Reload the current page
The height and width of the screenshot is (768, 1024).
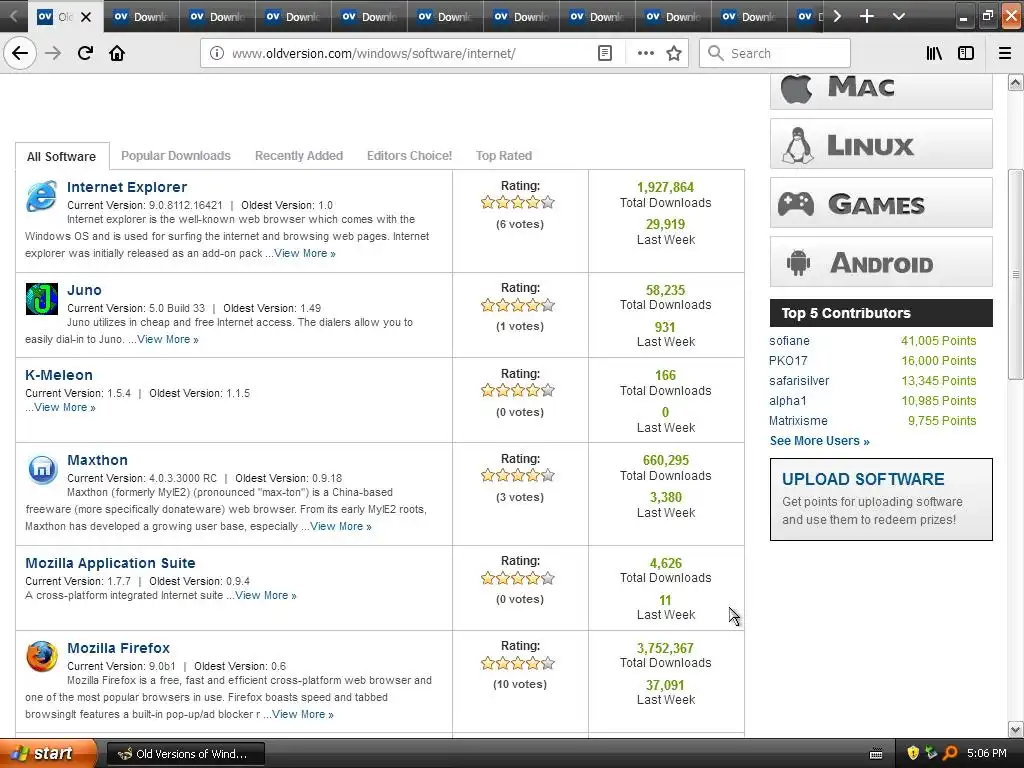click(85, 54)
